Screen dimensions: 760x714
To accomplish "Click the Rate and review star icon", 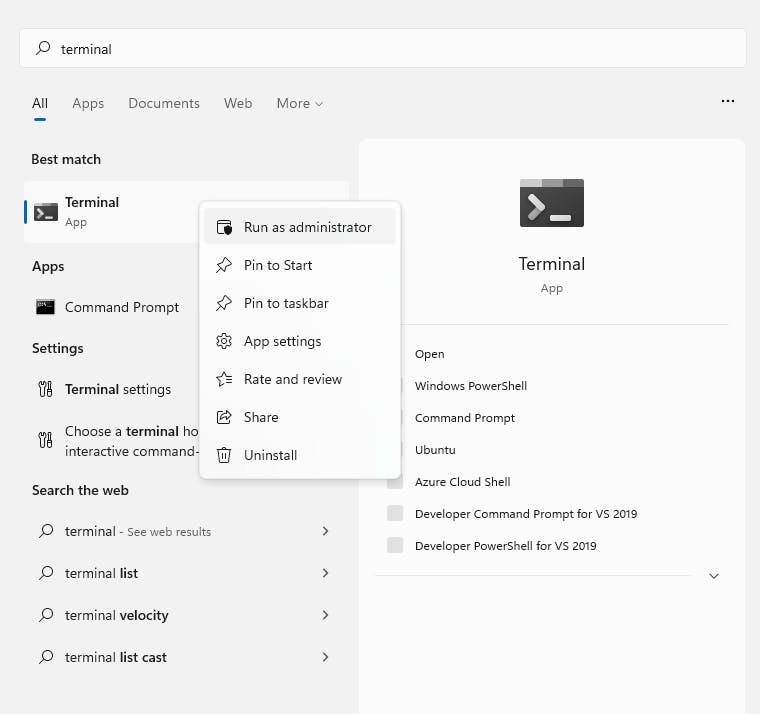I will (224, 379).
